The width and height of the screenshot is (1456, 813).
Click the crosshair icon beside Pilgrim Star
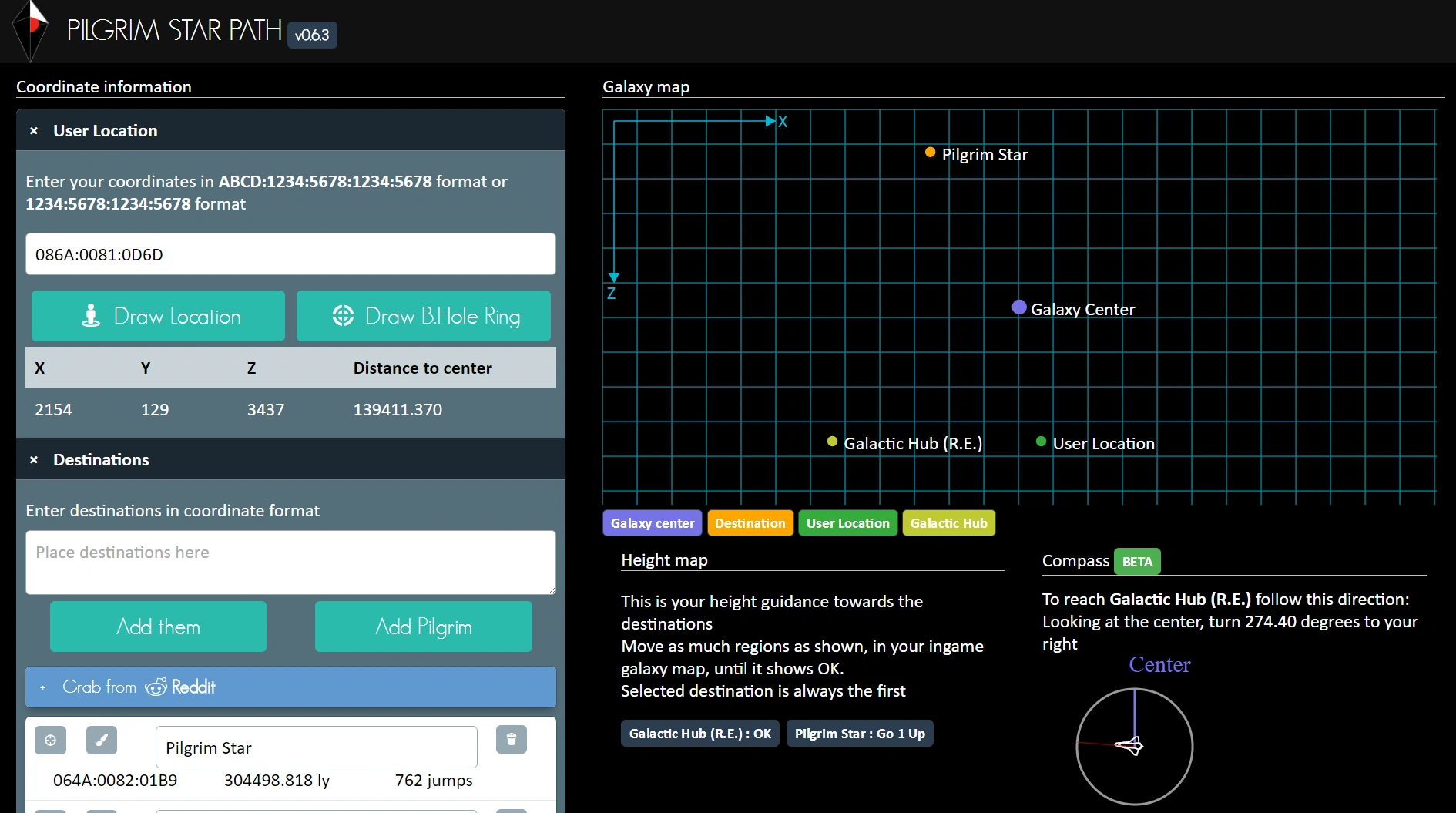[50, 741]
